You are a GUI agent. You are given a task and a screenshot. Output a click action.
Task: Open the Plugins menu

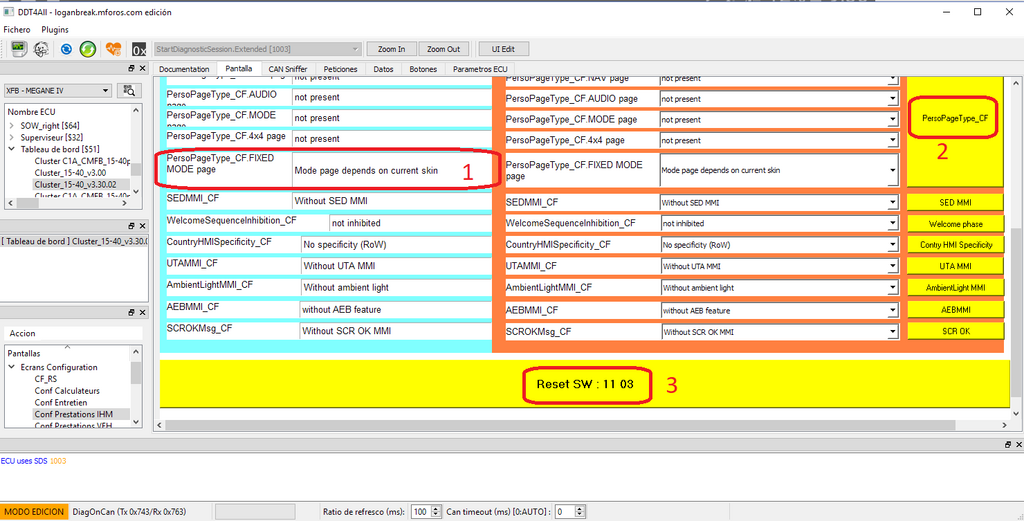55,29
